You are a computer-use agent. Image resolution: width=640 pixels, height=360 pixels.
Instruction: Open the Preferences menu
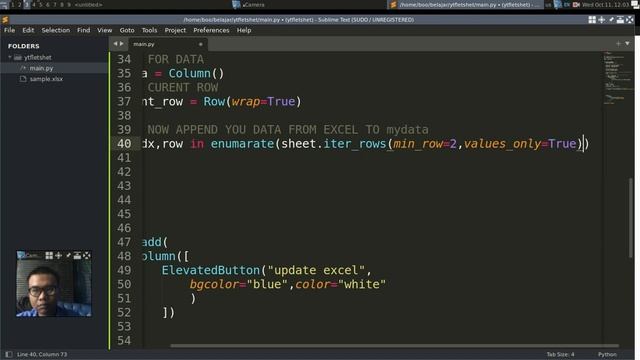(211, 30)
